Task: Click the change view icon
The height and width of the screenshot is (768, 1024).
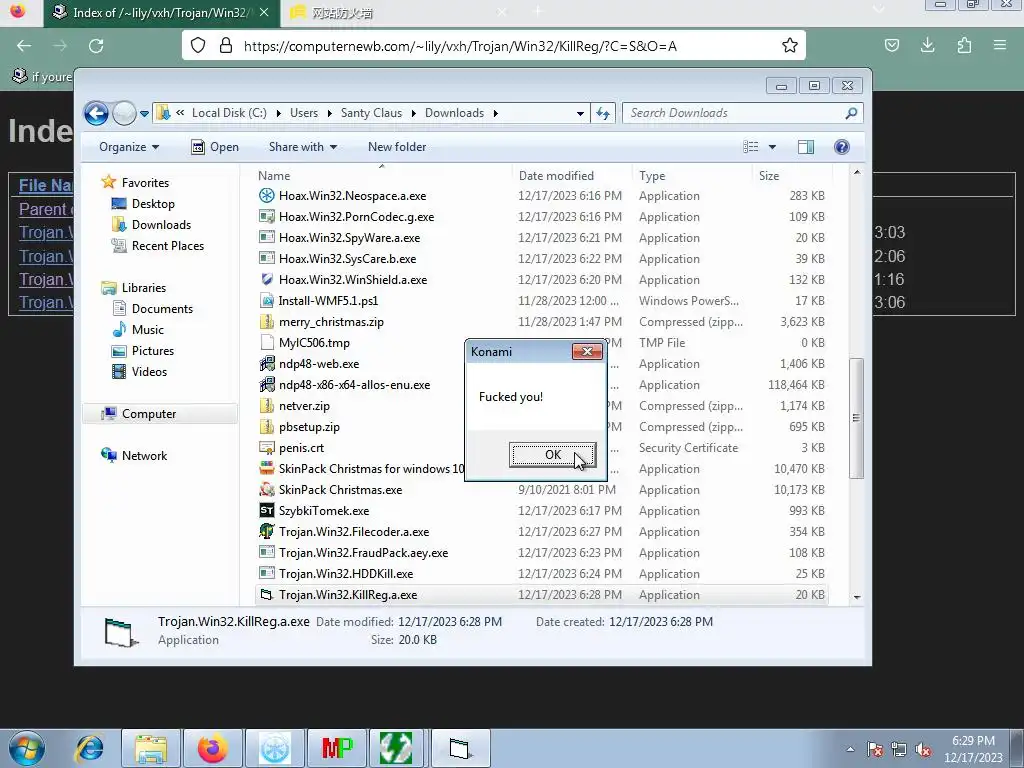Action: pyautogui.click(x=751, y=147)
